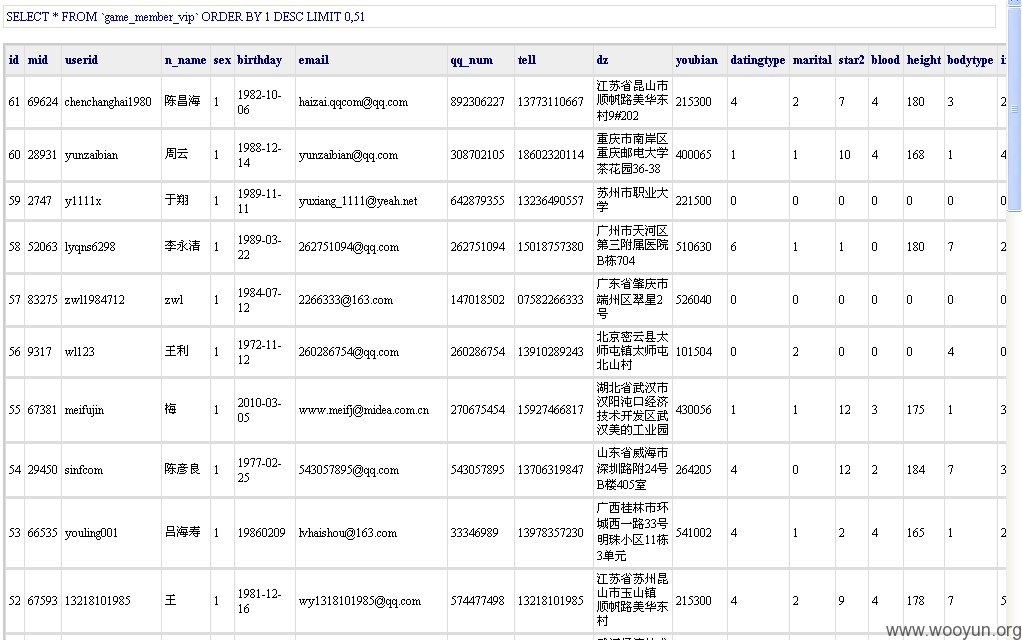Sort by the blood column header

coord(885,60)
